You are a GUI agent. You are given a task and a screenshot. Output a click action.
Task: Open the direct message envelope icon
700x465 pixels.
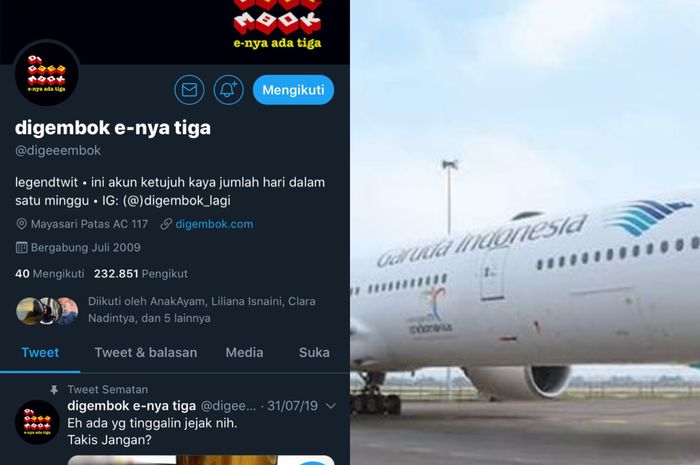click(189, 90)
